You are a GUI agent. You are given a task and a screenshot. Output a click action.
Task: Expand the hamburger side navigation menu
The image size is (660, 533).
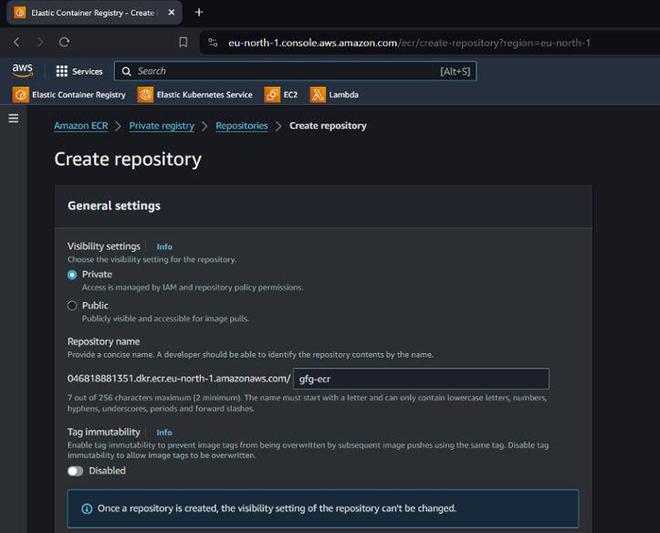pyautogui.click(x=13, y=118)
